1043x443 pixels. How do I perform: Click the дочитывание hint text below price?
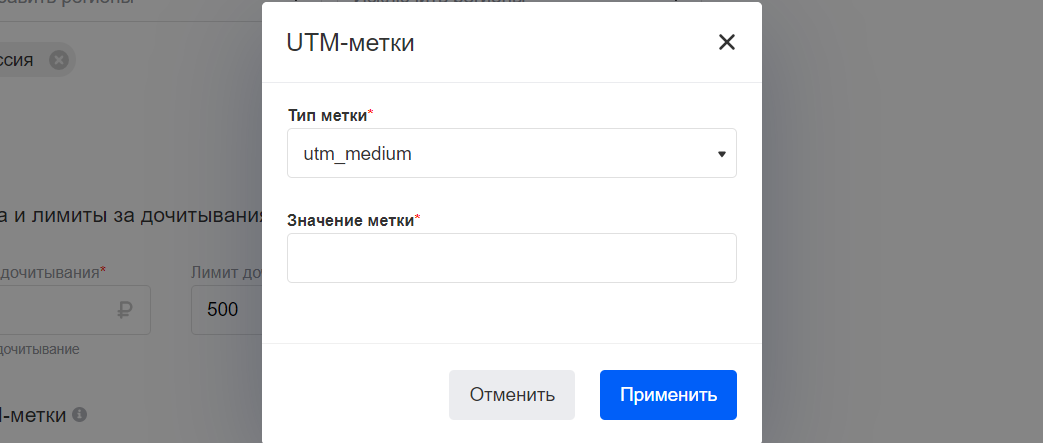[39, 349]
